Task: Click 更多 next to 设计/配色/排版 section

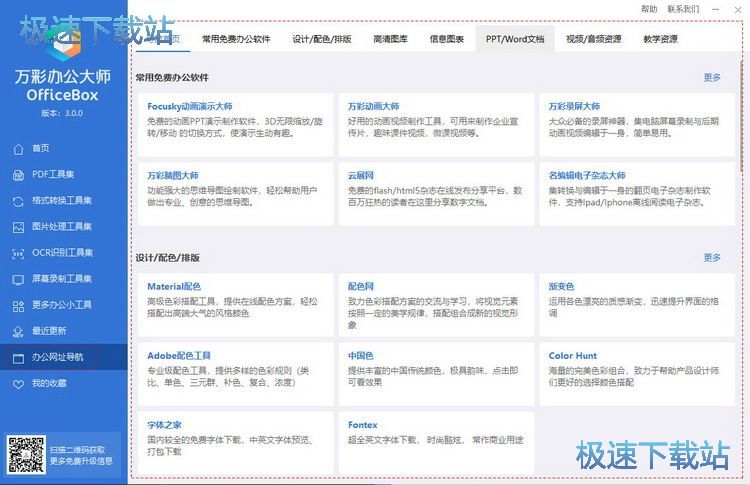Action: [x=712, y=258]
